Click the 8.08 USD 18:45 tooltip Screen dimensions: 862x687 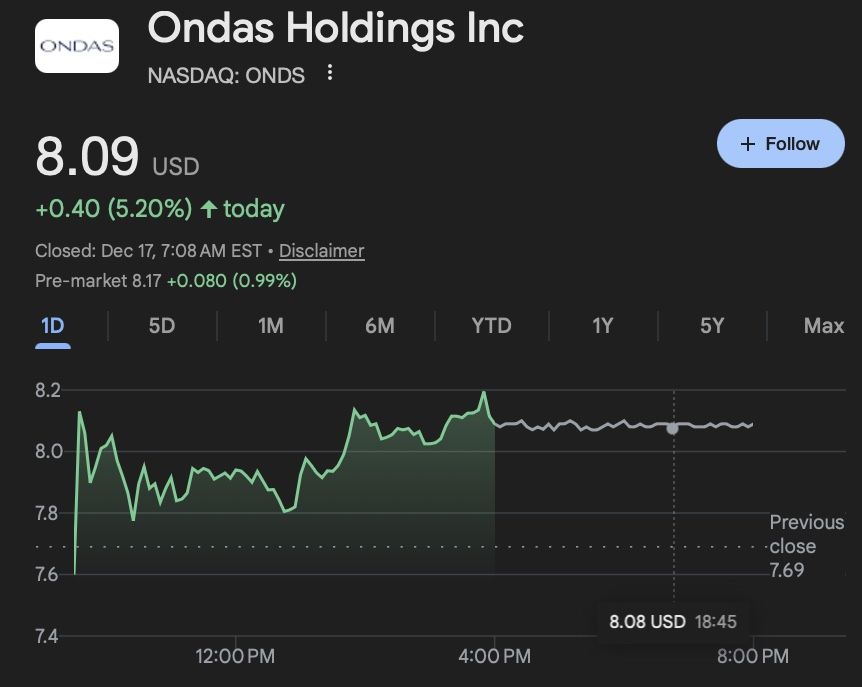(673, 622)
